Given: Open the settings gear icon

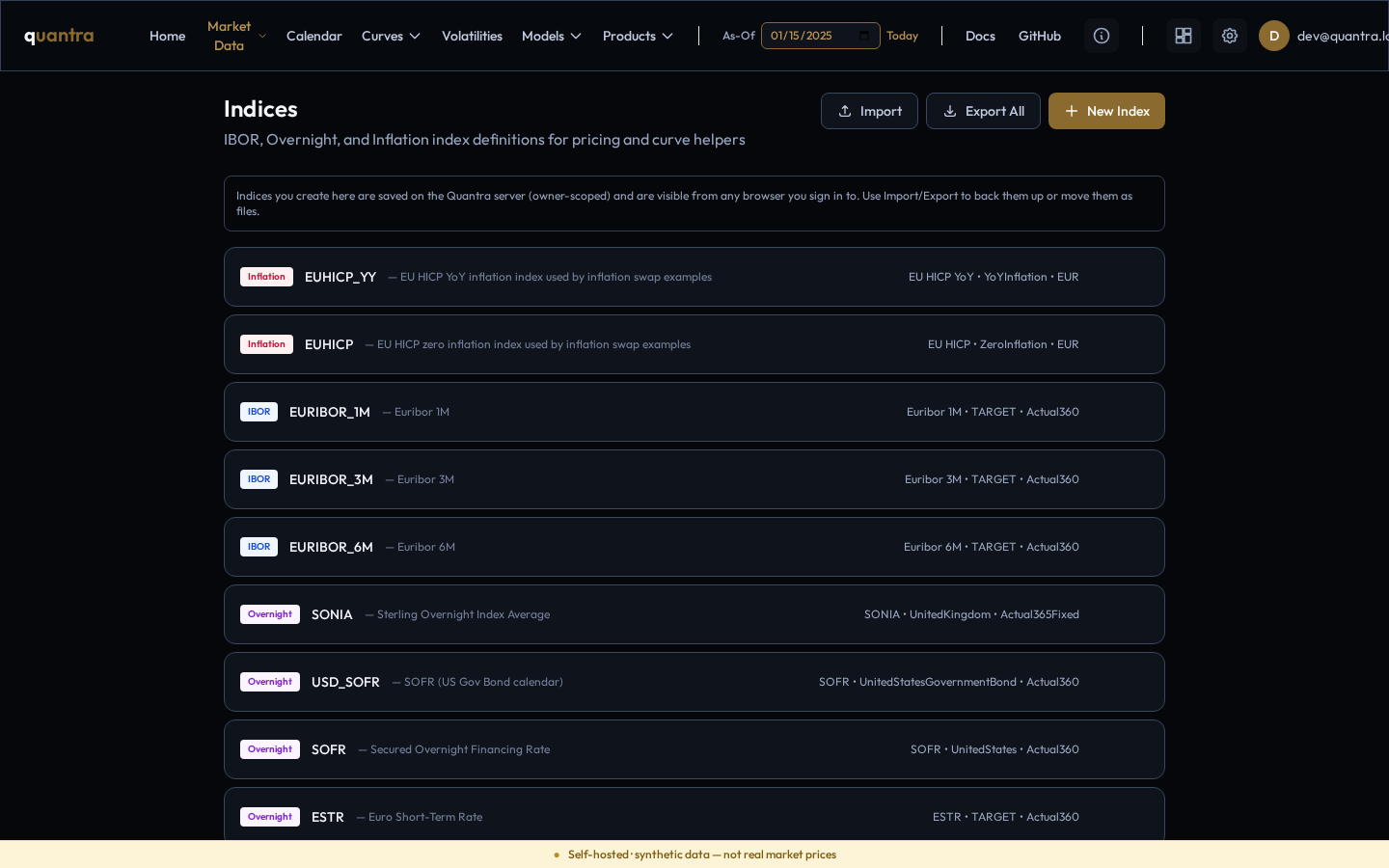Looking at the screenshot, I should click(1230, 36).
